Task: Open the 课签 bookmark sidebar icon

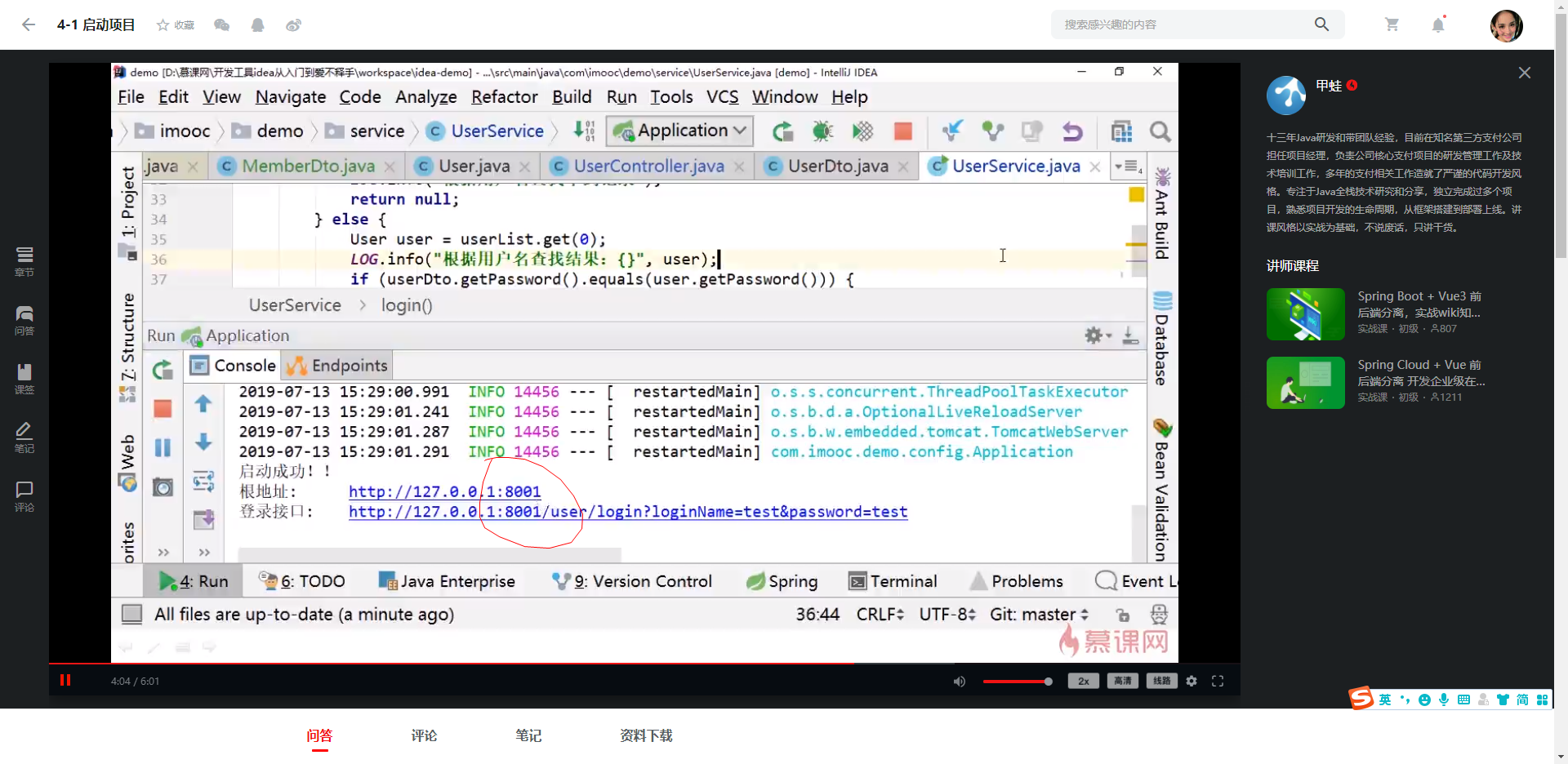Action: 24,379
